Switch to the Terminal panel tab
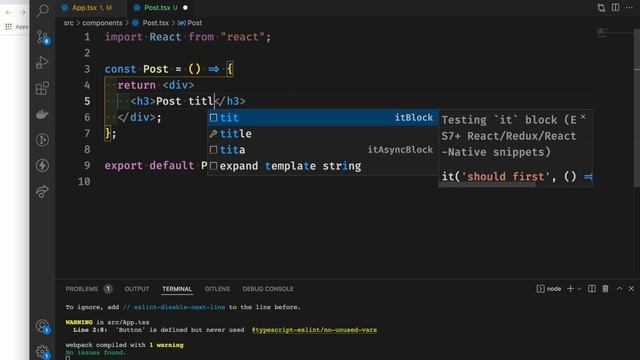Screen dimensions: 640x360 177,289
